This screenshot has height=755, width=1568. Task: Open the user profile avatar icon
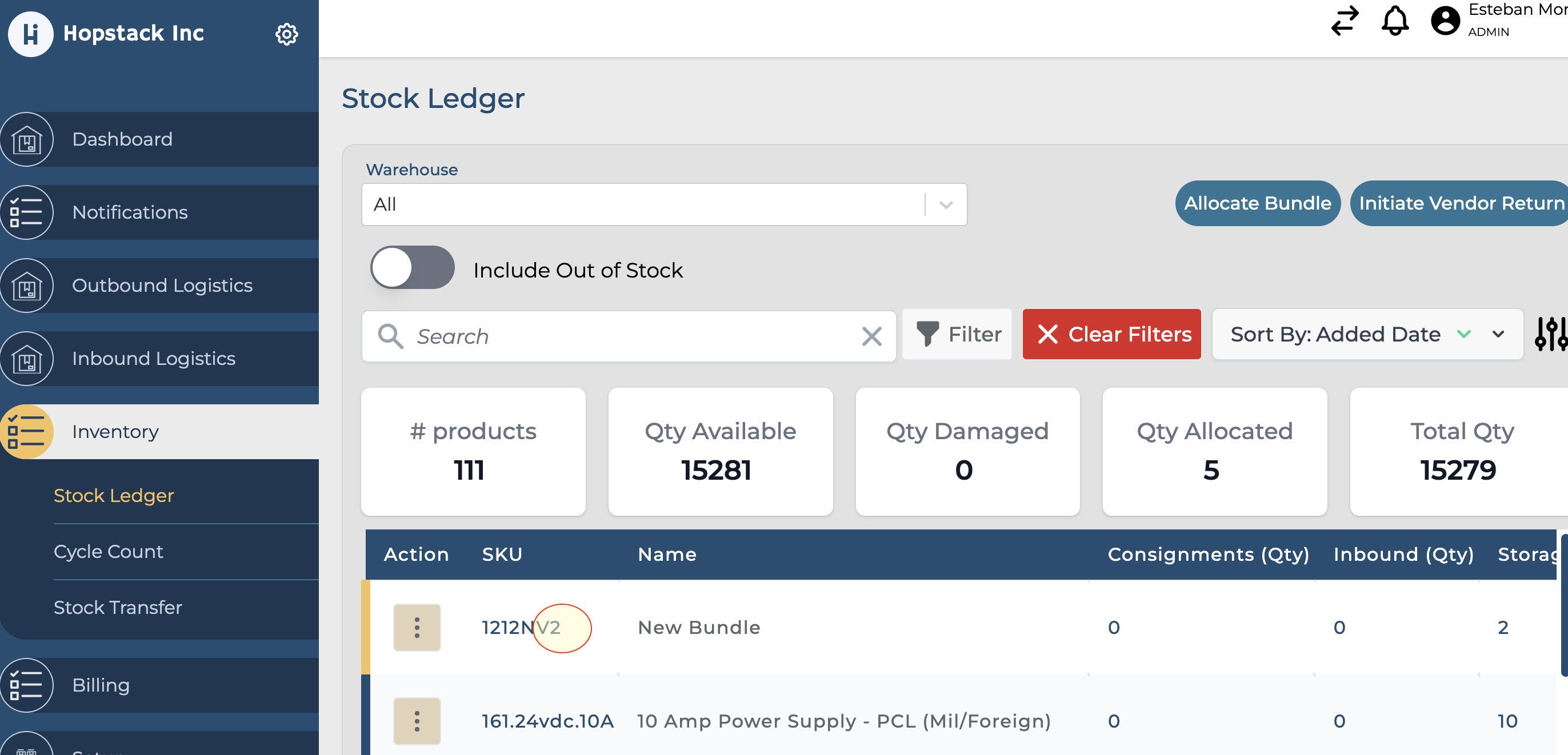1445,21
